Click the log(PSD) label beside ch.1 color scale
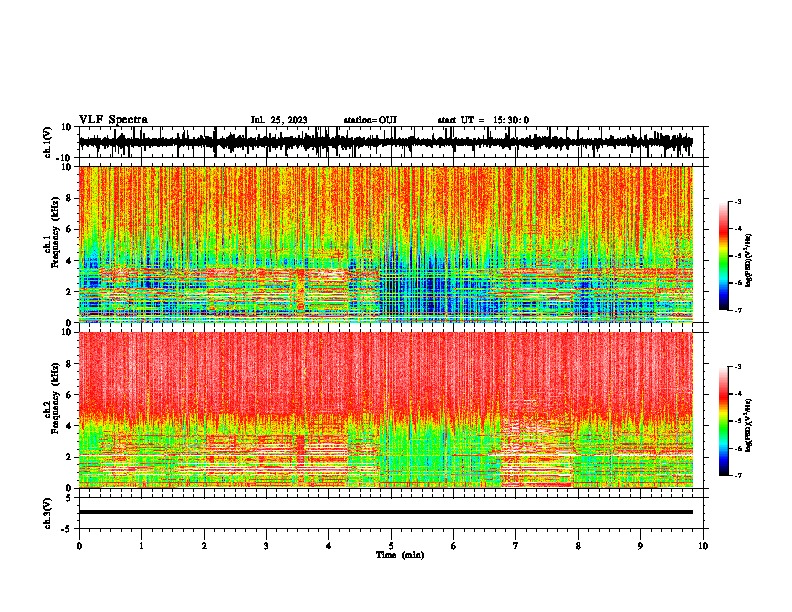Image resolution: width=792 pixels, height=612 pixels. click(749, 260)
